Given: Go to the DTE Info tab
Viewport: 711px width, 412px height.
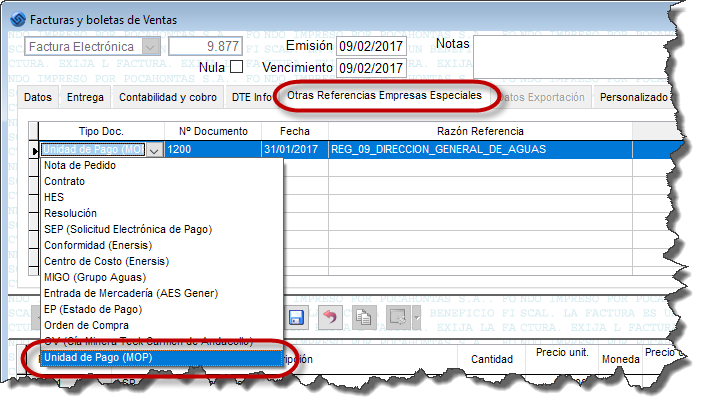Looking at the screenshot, I should click(x=252, y=97).
